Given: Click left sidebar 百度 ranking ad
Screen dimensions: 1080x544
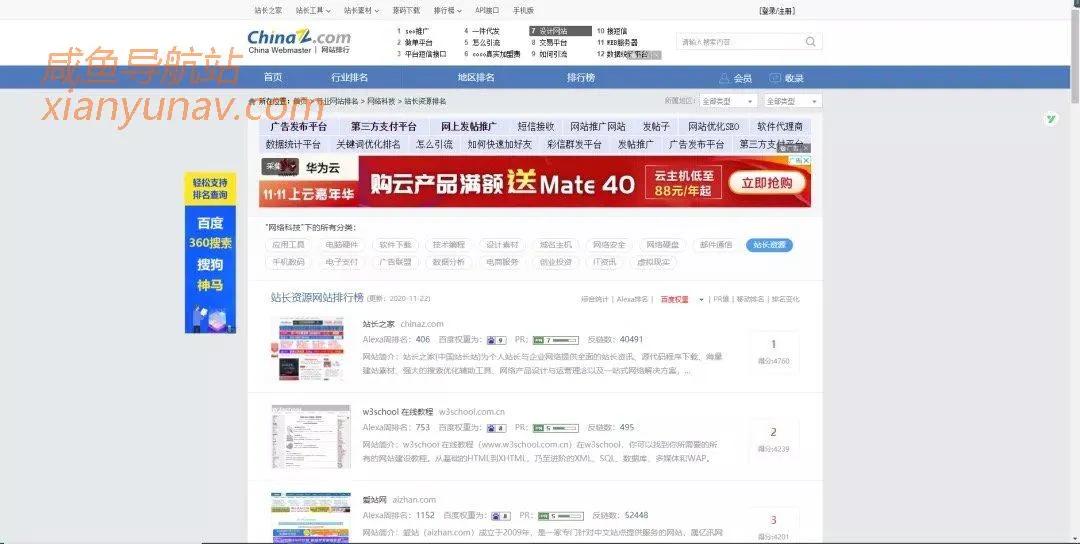Looking at the screenshot, I should point(210,223).
